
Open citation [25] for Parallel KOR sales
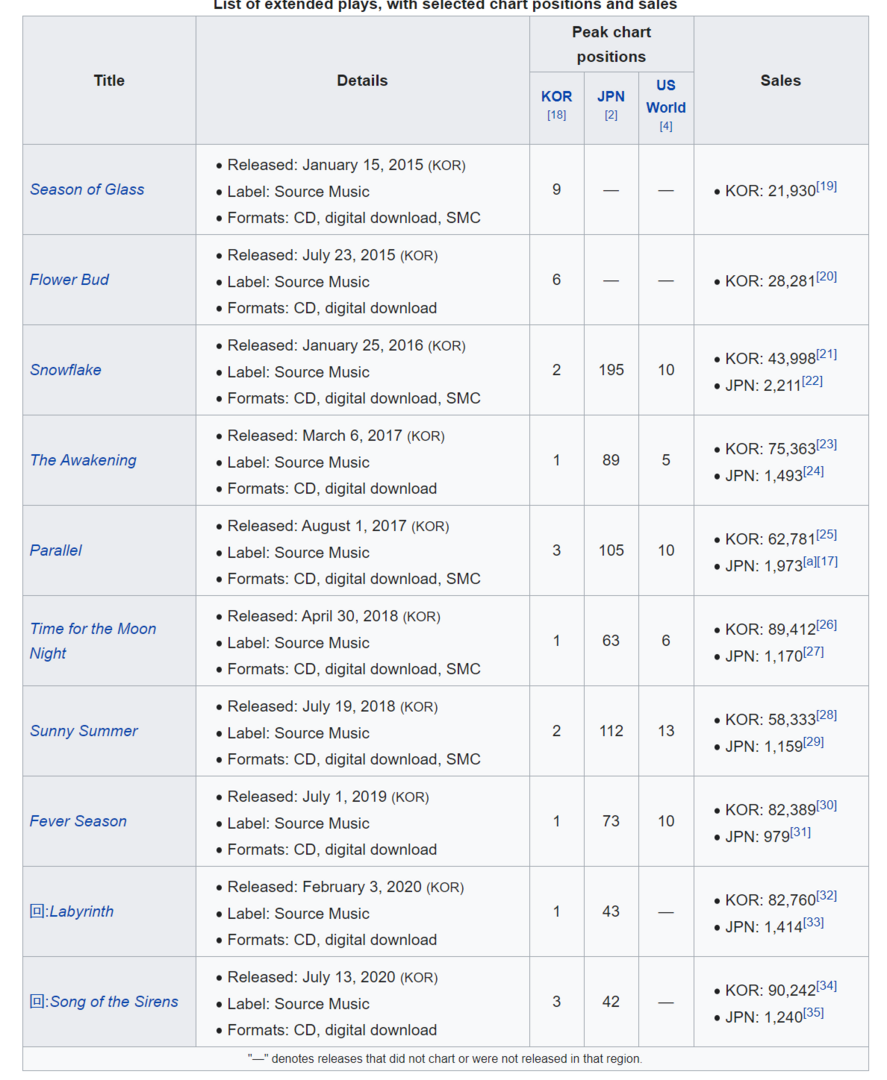click(826, 534)
